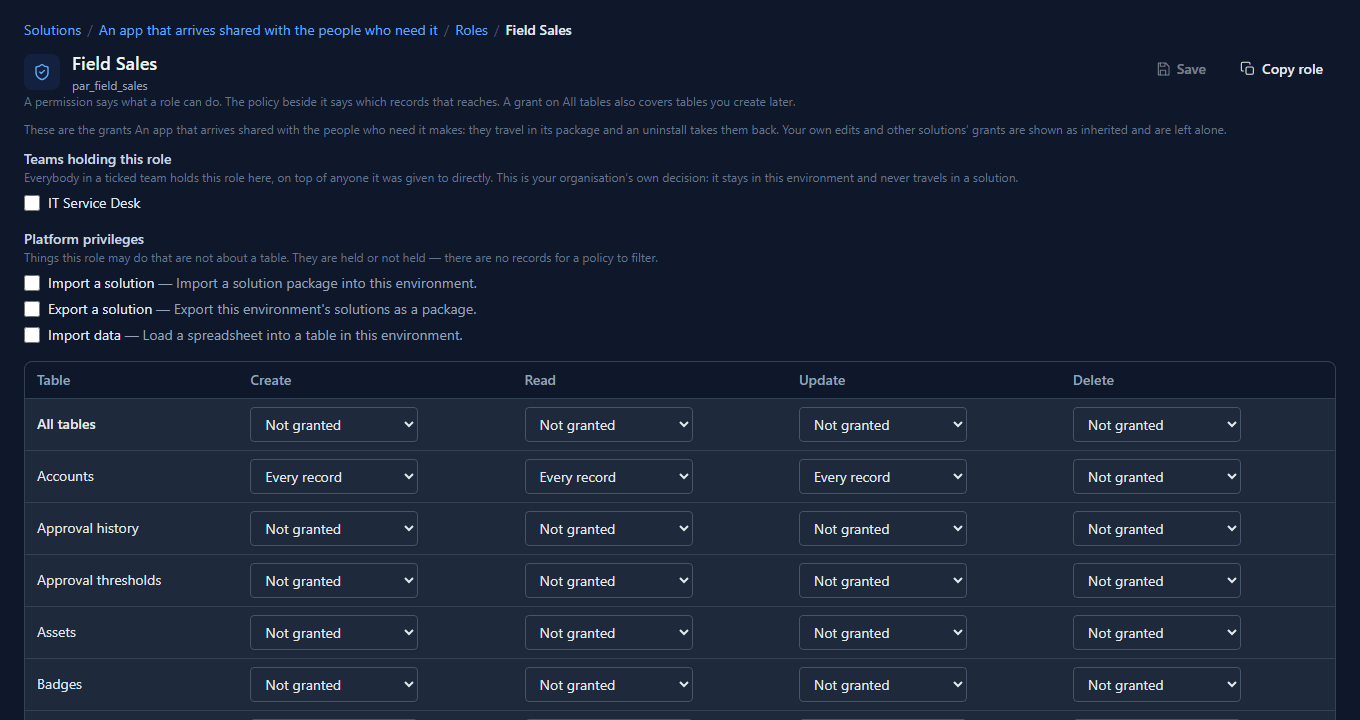Screen dimensions: 1360x720
Task: Click the Field Sales shield role icon
Action: click(x=42, y=72)
